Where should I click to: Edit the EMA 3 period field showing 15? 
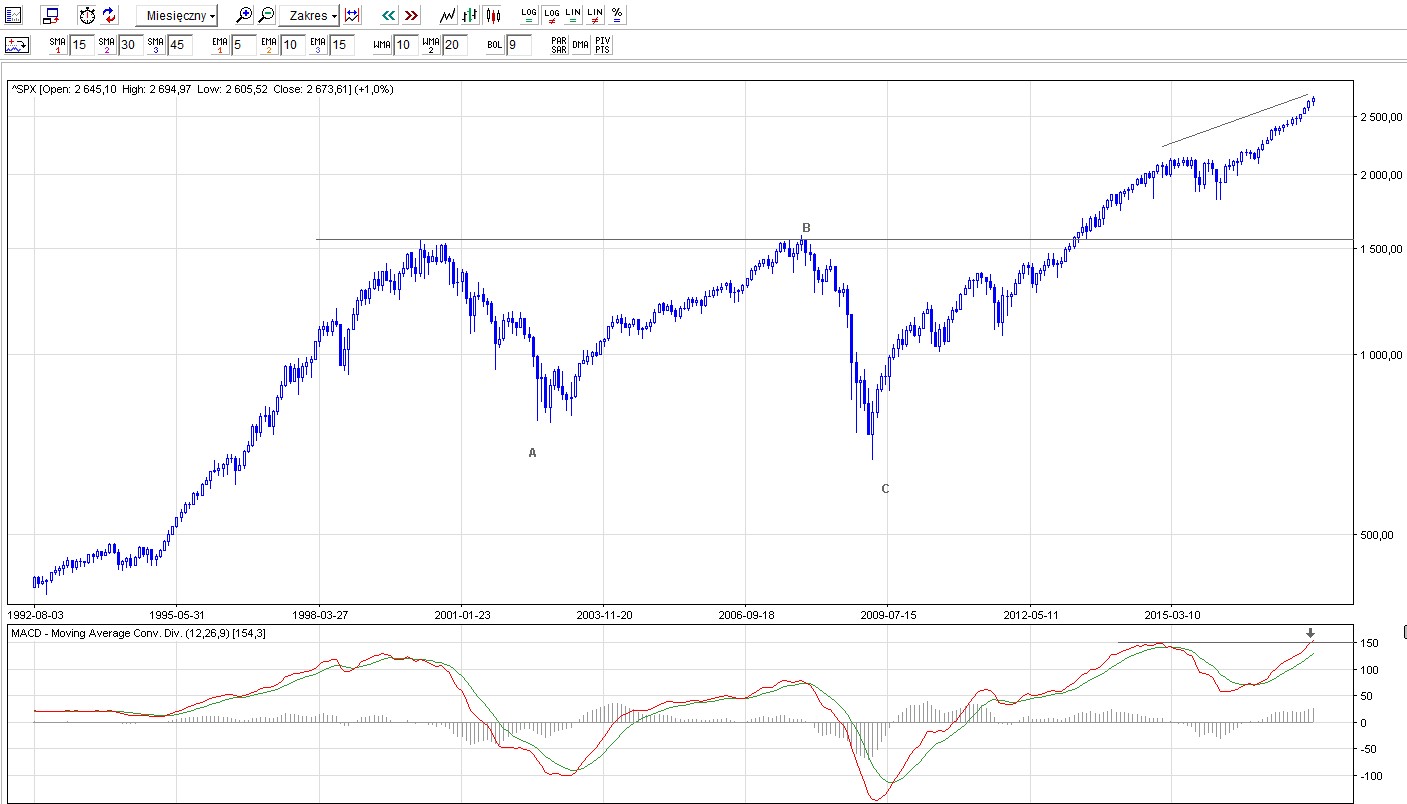click(342, 45)
